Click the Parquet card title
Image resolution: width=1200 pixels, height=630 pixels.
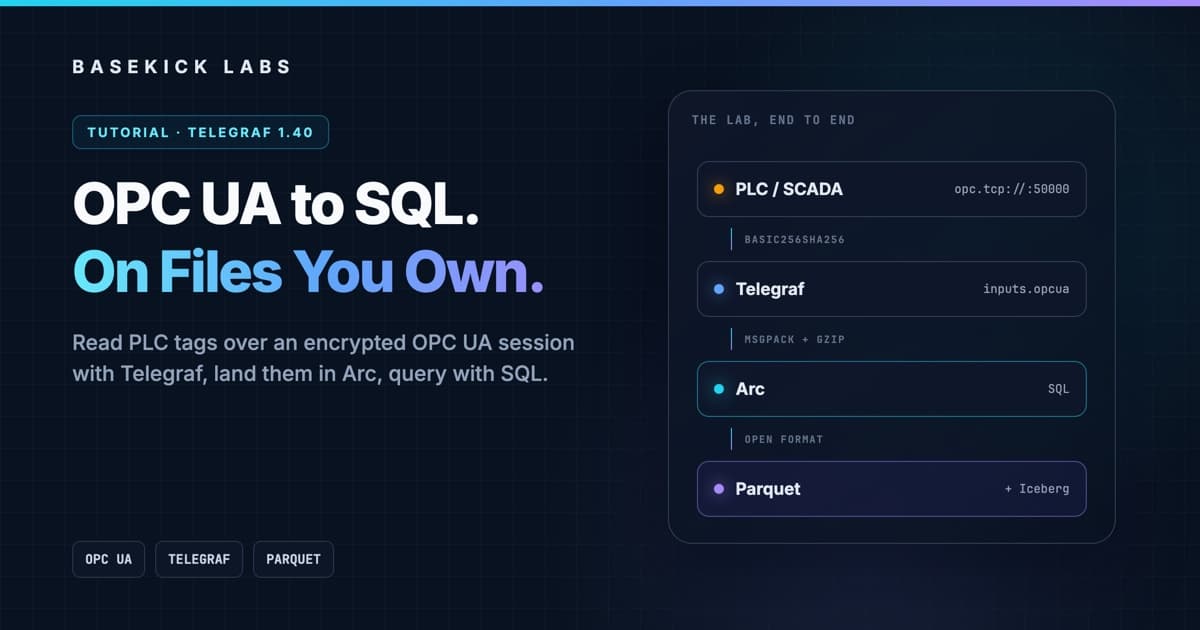(767, 489)
